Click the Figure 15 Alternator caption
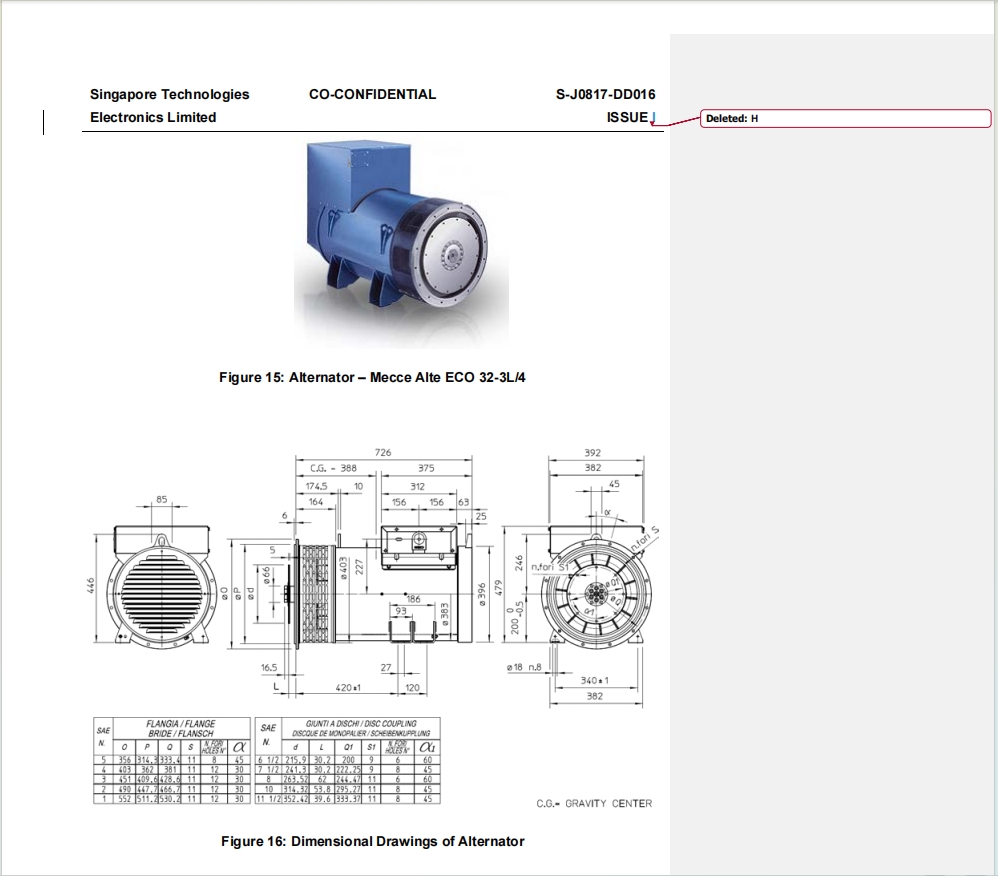Screen dimensions: 998x876 [372, 377]
